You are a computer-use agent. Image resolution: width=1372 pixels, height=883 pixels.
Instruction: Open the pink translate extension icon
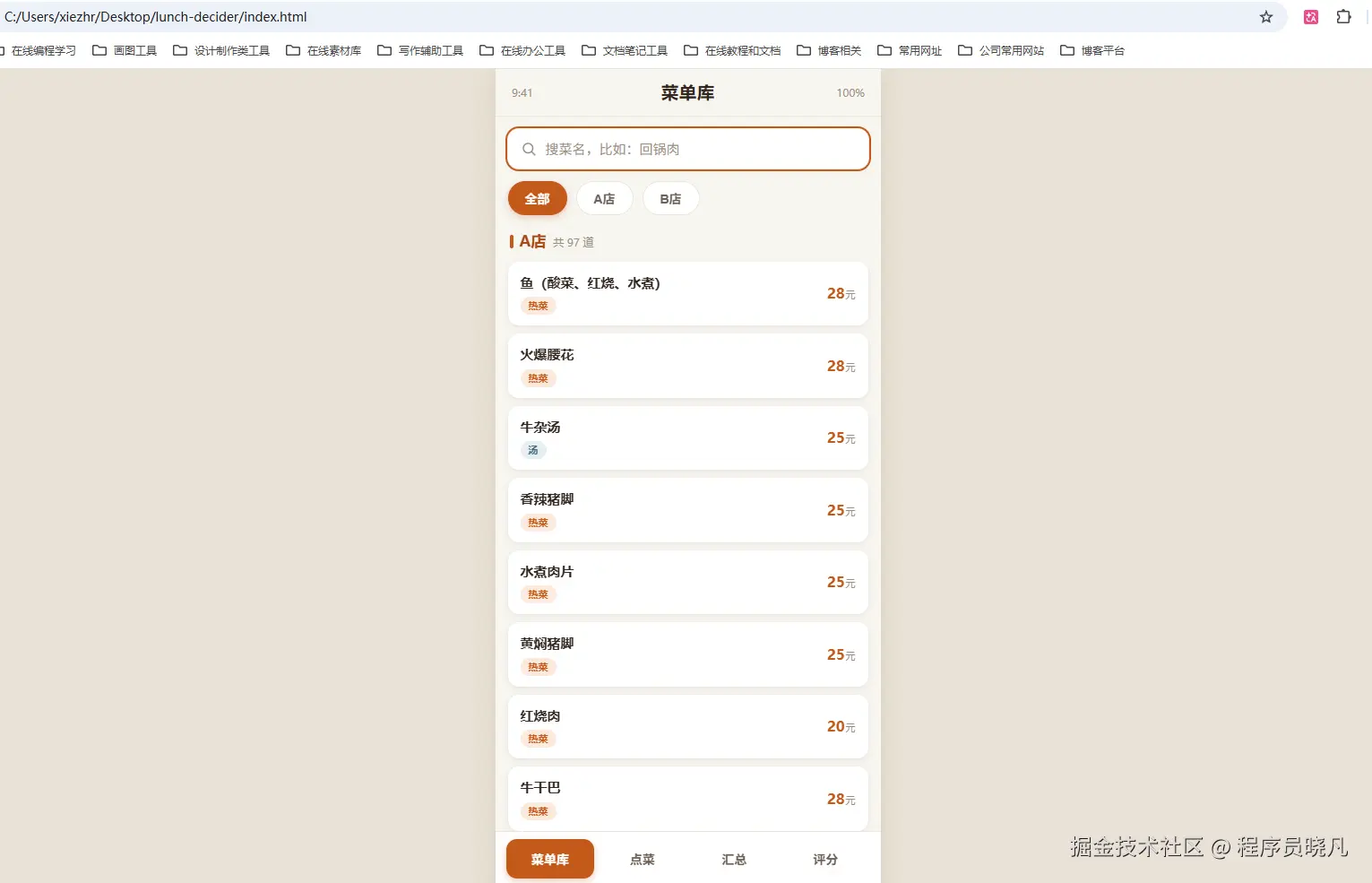(1311, 17)
